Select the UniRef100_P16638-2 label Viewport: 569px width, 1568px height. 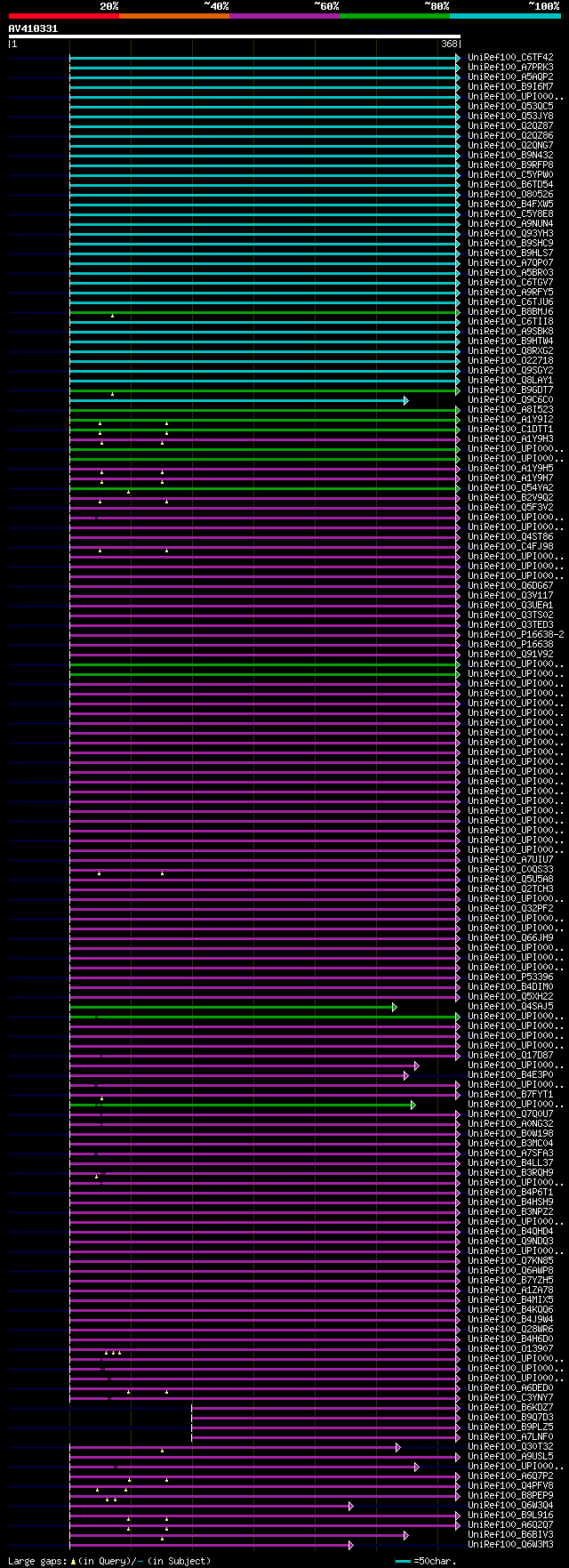(x=516, y=635)
